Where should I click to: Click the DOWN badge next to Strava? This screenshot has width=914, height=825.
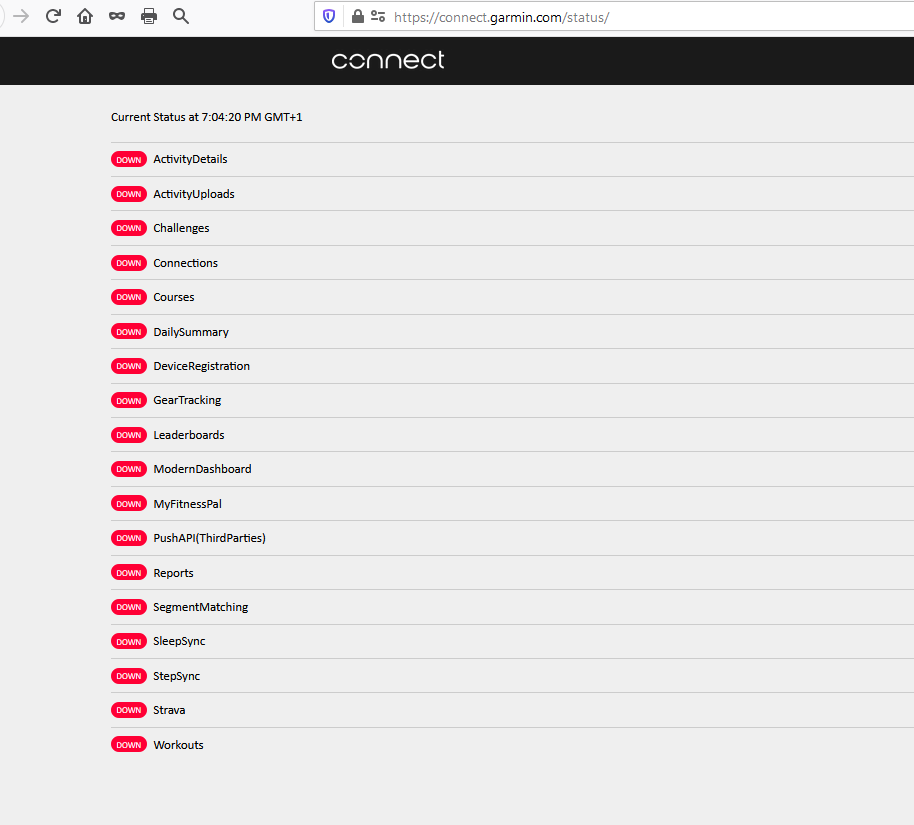(129, 710)
